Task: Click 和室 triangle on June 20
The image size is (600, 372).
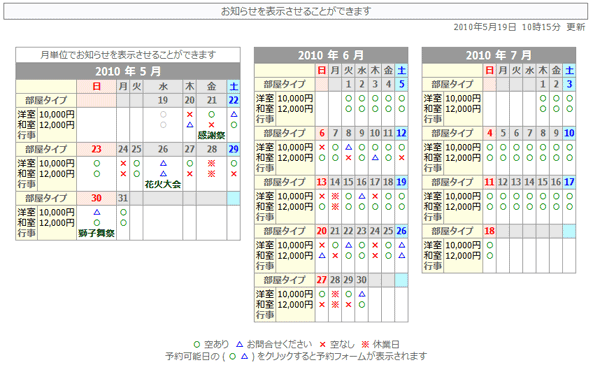Action: tap(322, 256)
